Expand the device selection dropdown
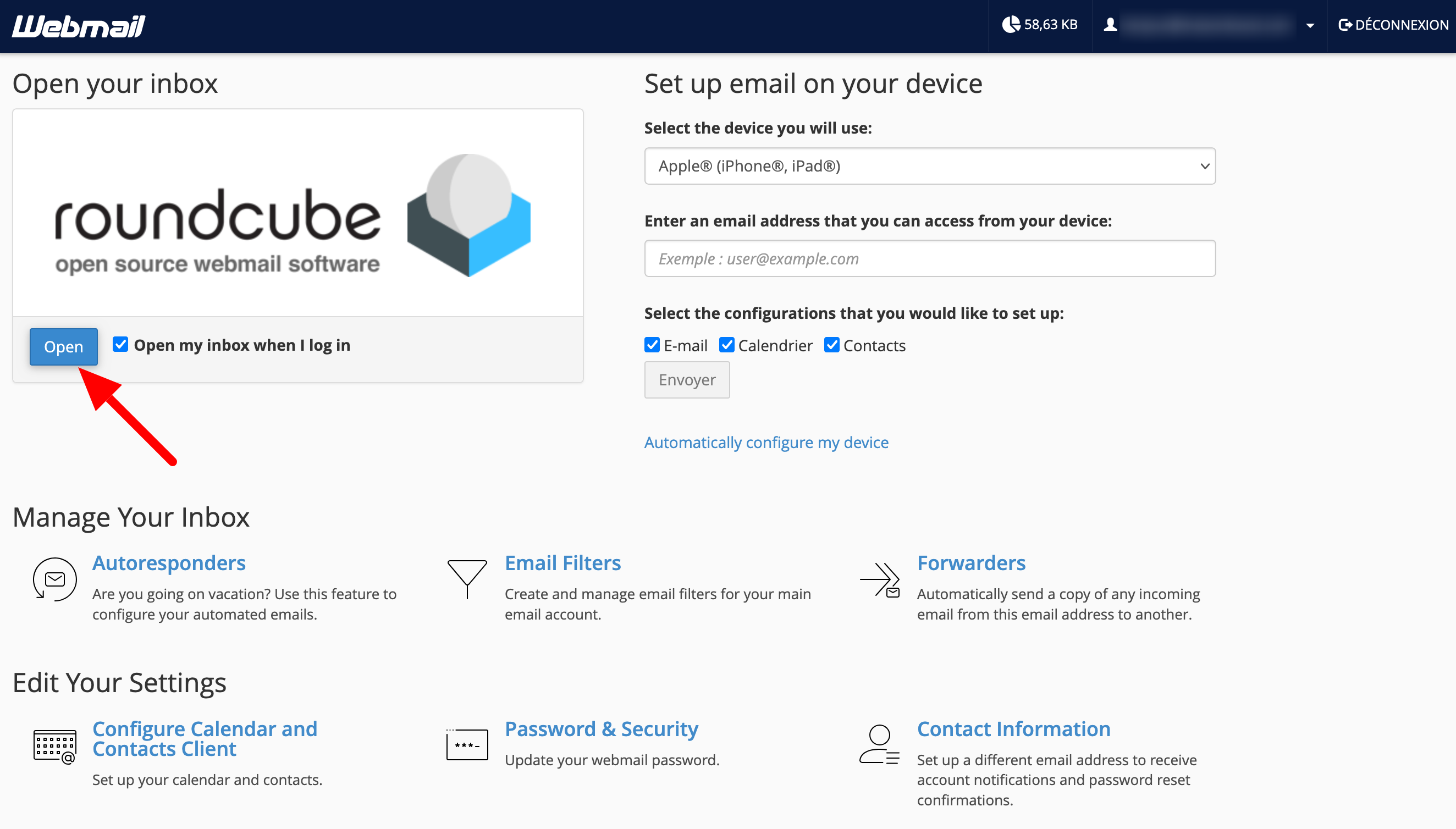Screen dimensions: 1456x829 coord(929,165)
